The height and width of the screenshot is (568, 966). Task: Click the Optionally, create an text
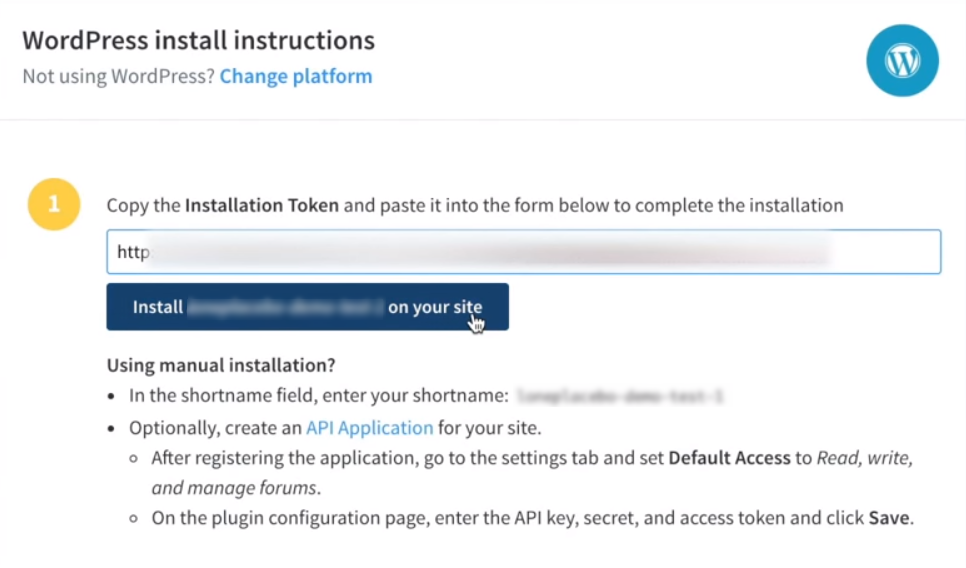(215, 428)
